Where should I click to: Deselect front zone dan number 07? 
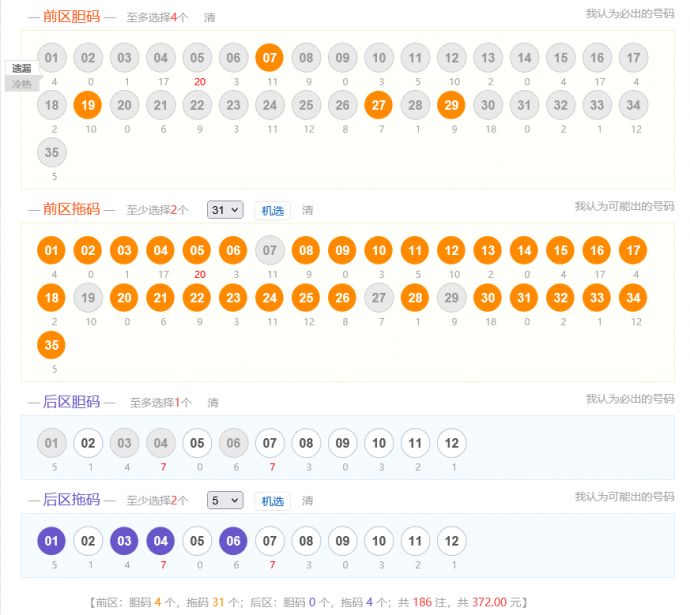269,58
